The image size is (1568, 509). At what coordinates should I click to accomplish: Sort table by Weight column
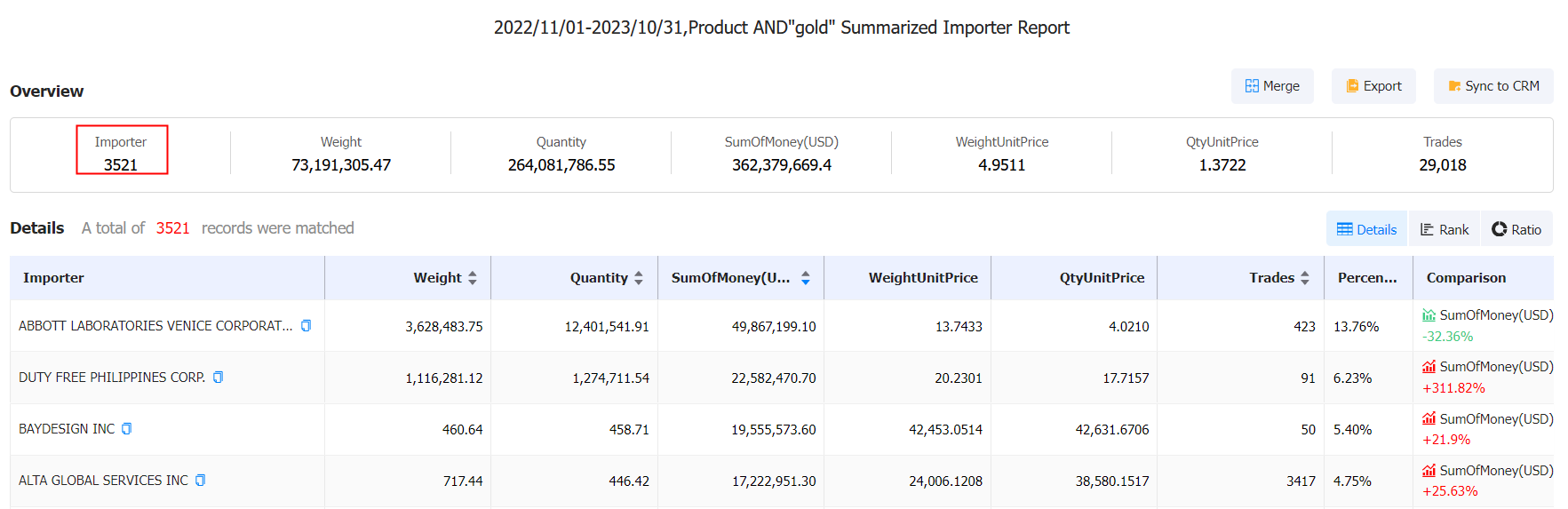point(472,278)
